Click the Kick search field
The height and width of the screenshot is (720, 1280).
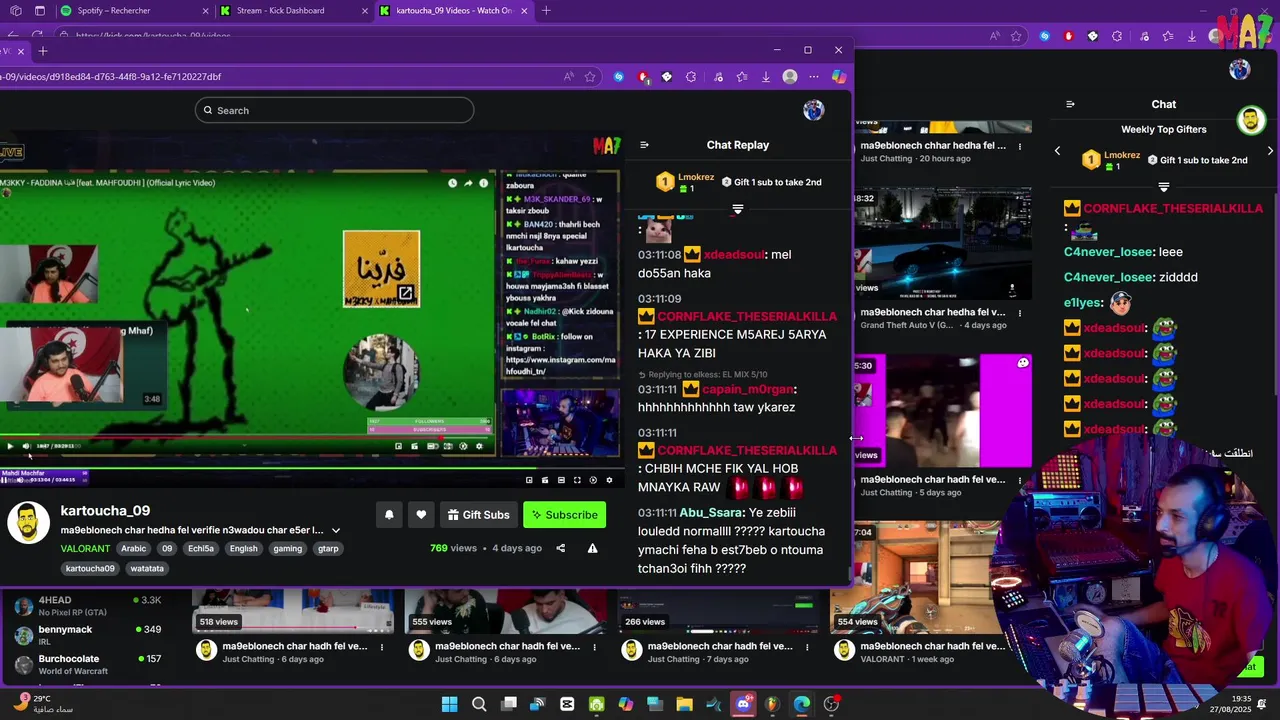coord(334,110)
